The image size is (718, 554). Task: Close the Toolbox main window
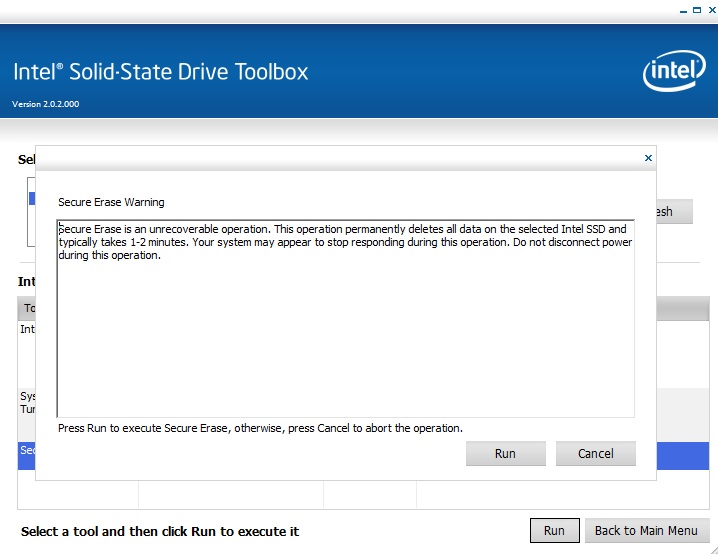click(713, 10)
